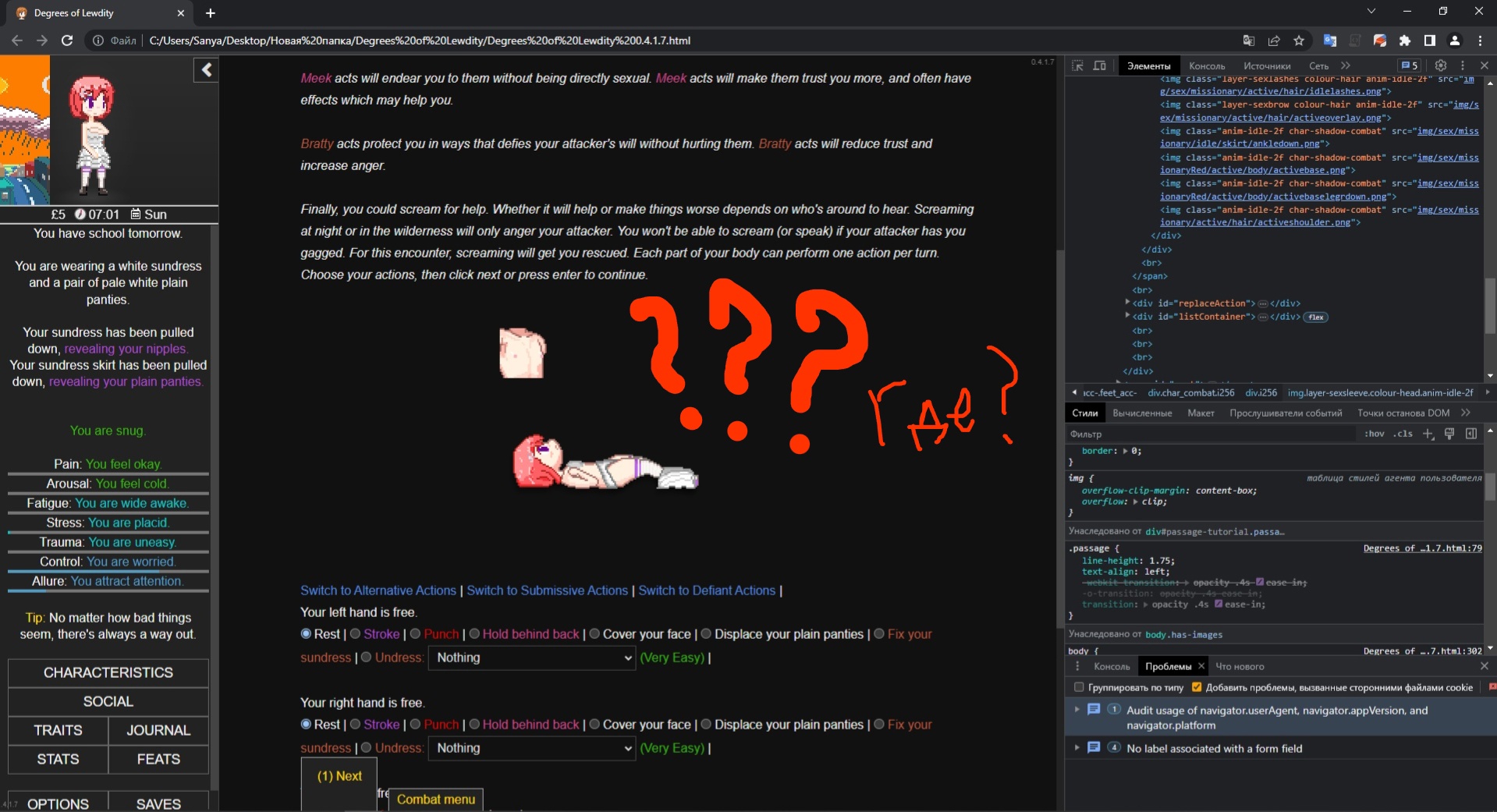The width and height of the screenshot is (1497, 812).
Task: Expand the listContainer div node
Action: pyautogui.click(x=1127, y=316)
